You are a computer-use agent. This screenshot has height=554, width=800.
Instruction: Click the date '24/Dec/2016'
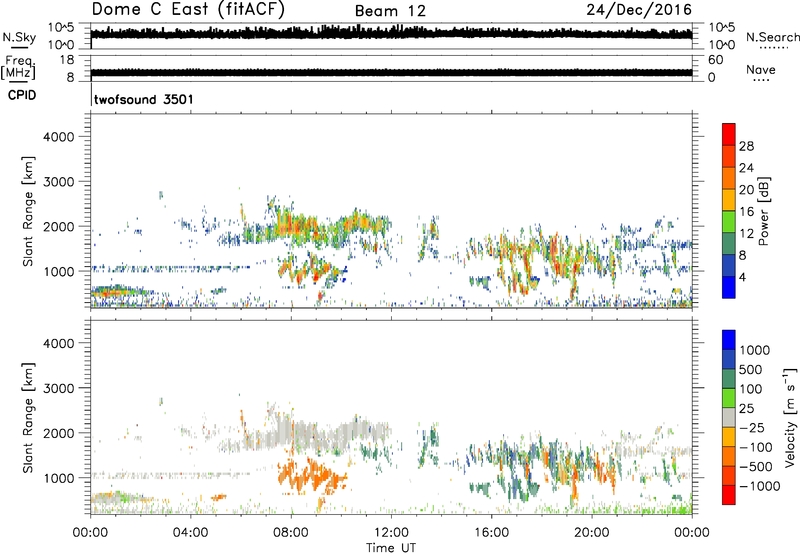(639, 10)
